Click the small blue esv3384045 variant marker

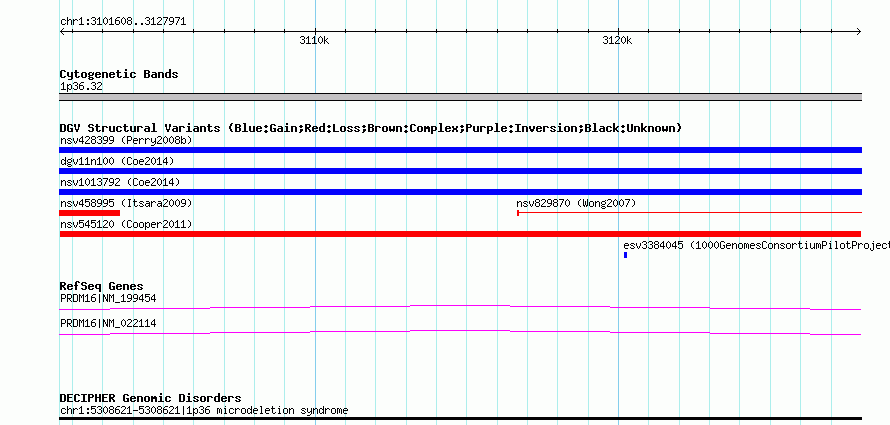tap(625, 255)
